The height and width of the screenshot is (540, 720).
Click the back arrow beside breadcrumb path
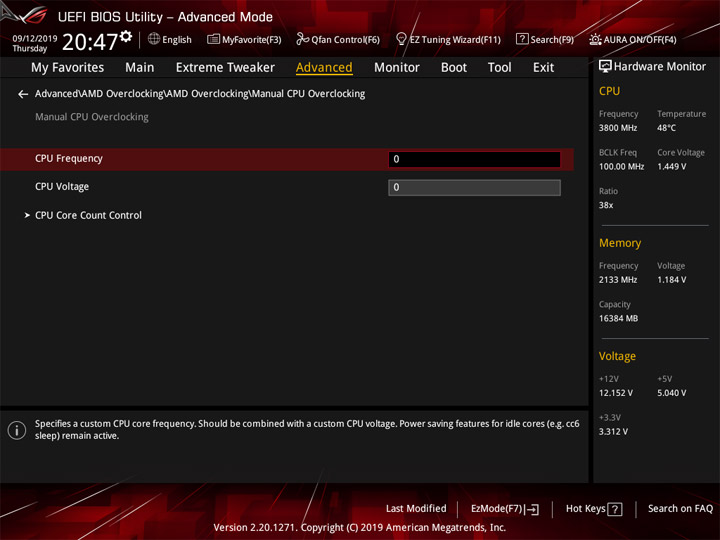23,94
